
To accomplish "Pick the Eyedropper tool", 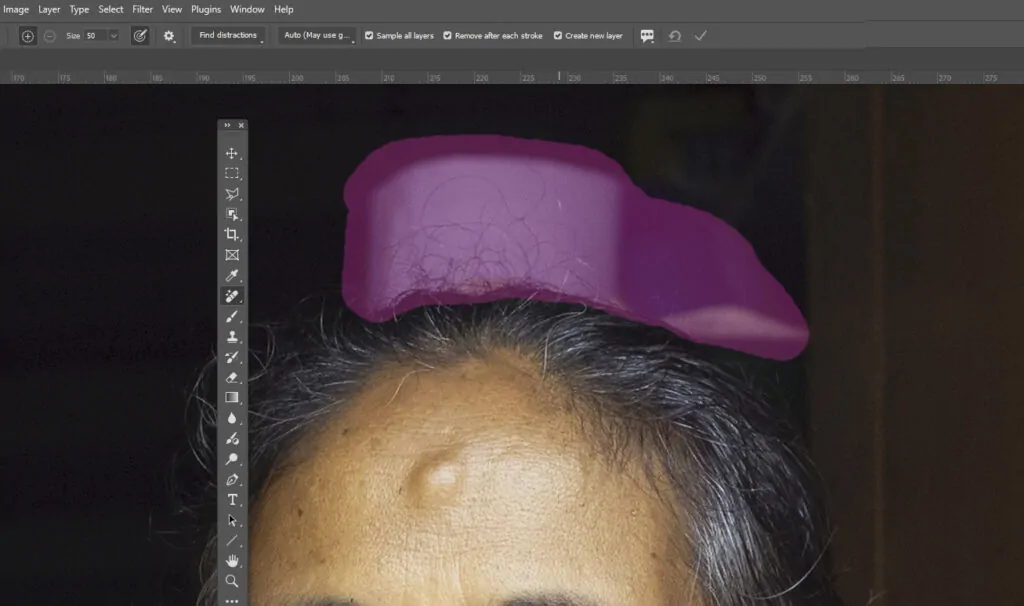I will [x=232, y=275].
